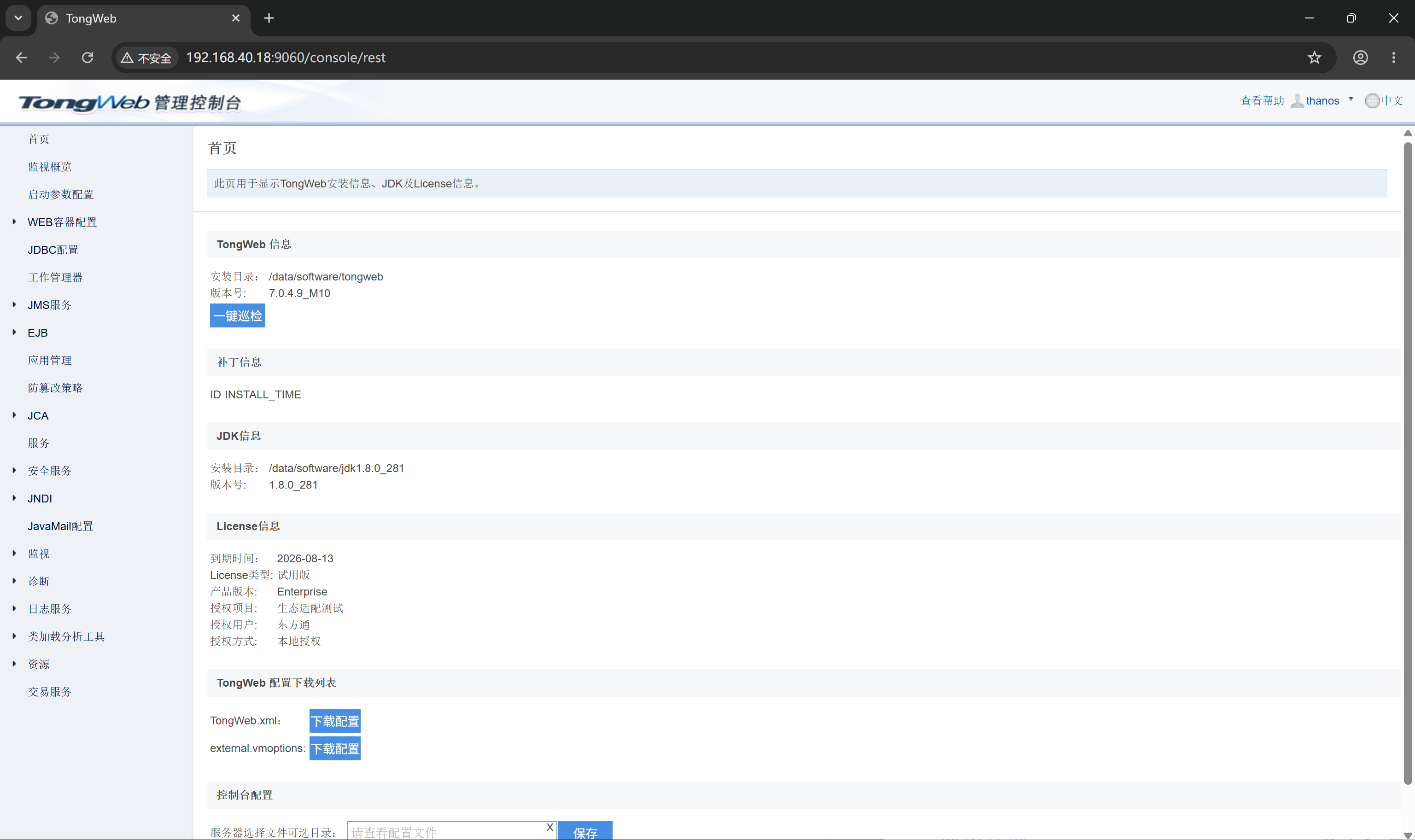Image resolution: width=1415 pixels, height=840 pixels.
Task: Expand the 安全服务 menu arrow
Action: (14, 470)
